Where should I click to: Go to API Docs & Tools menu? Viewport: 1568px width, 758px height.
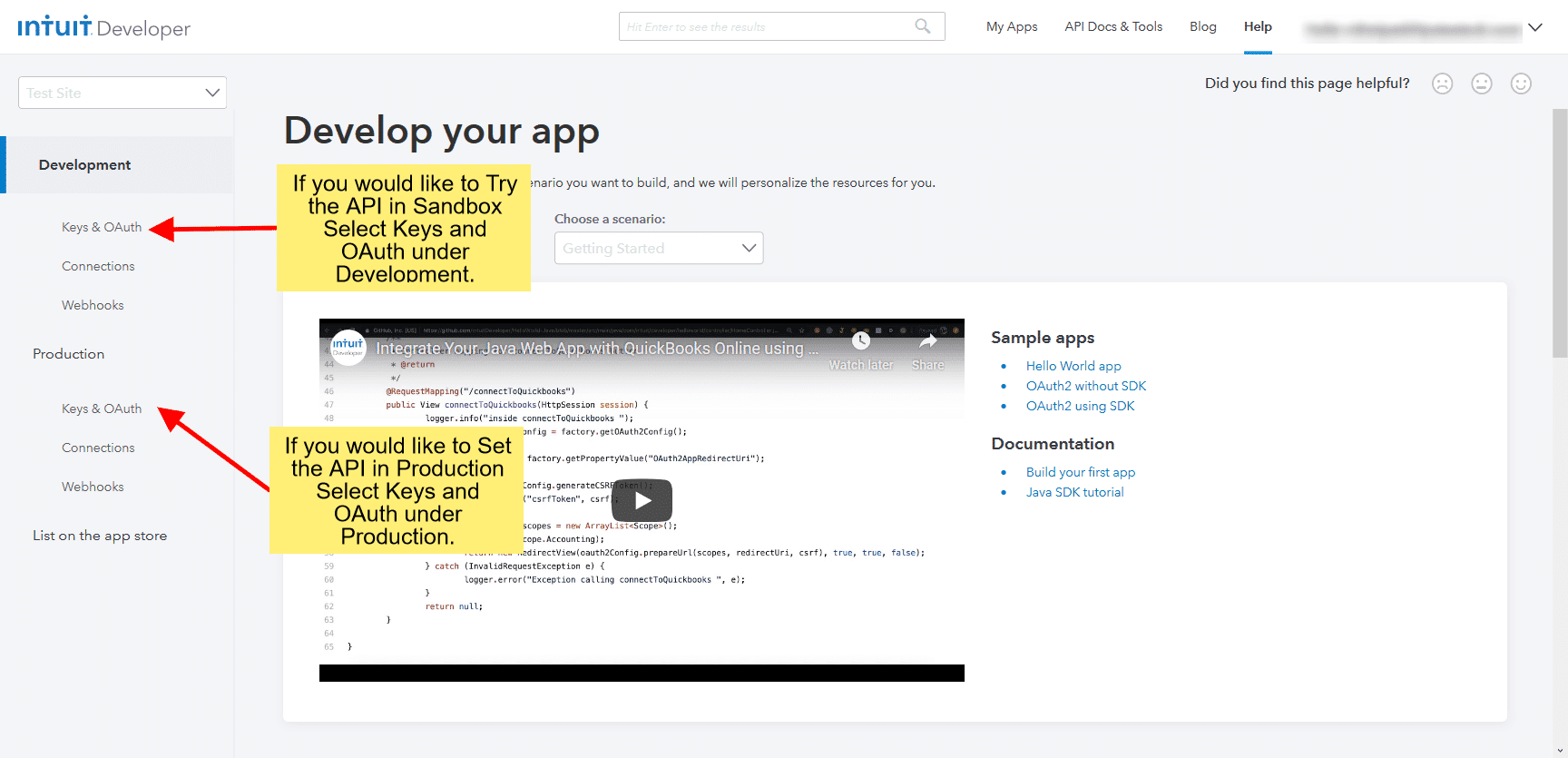point(1113,26)
